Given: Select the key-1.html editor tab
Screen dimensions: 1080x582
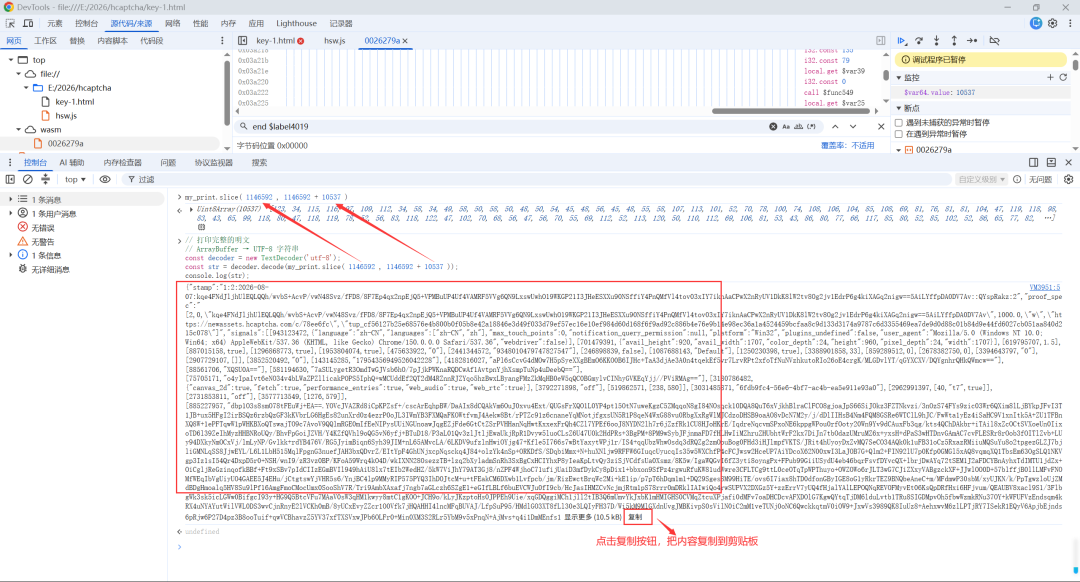Looking at the screenshot, I should pos(275,41).
